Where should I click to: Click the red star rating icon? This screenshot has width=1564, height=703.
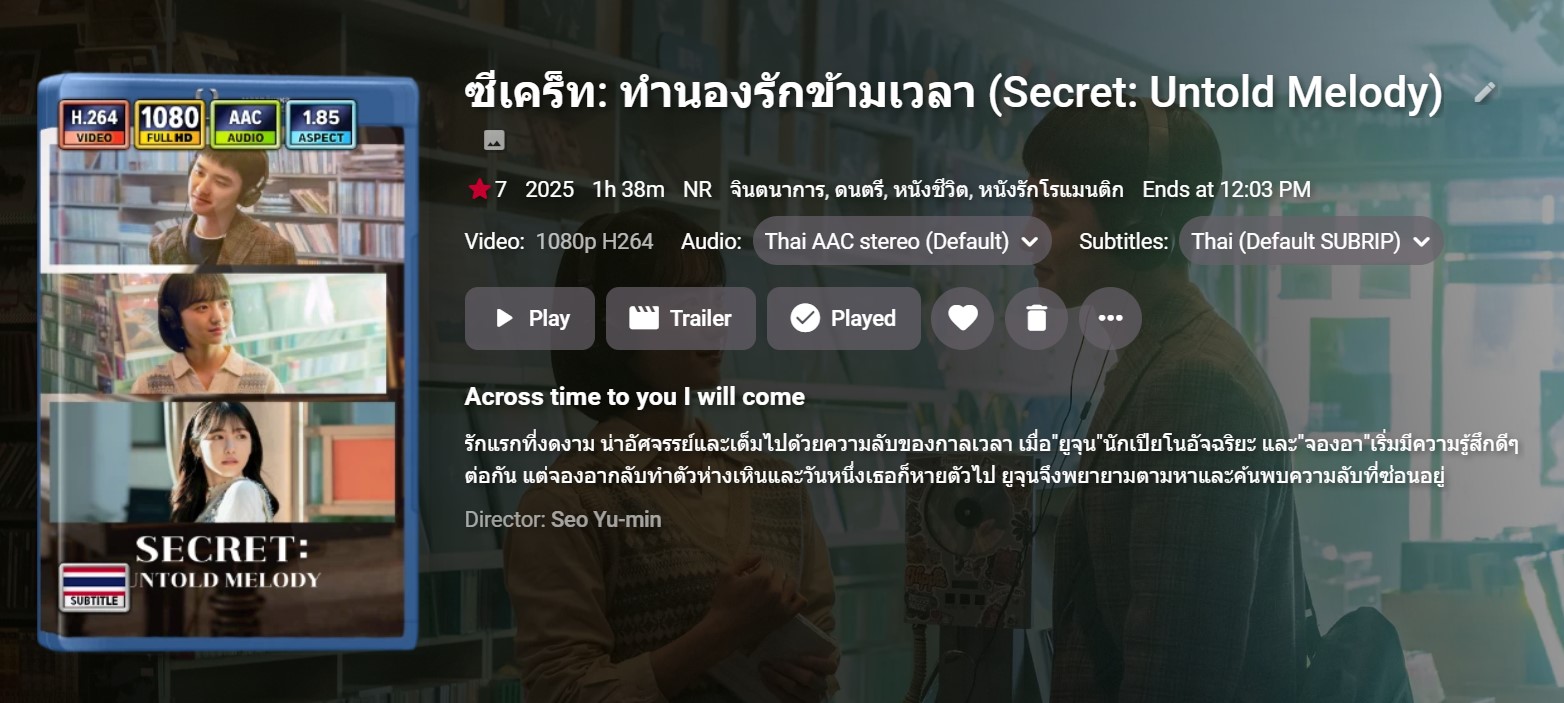(479, 189)
